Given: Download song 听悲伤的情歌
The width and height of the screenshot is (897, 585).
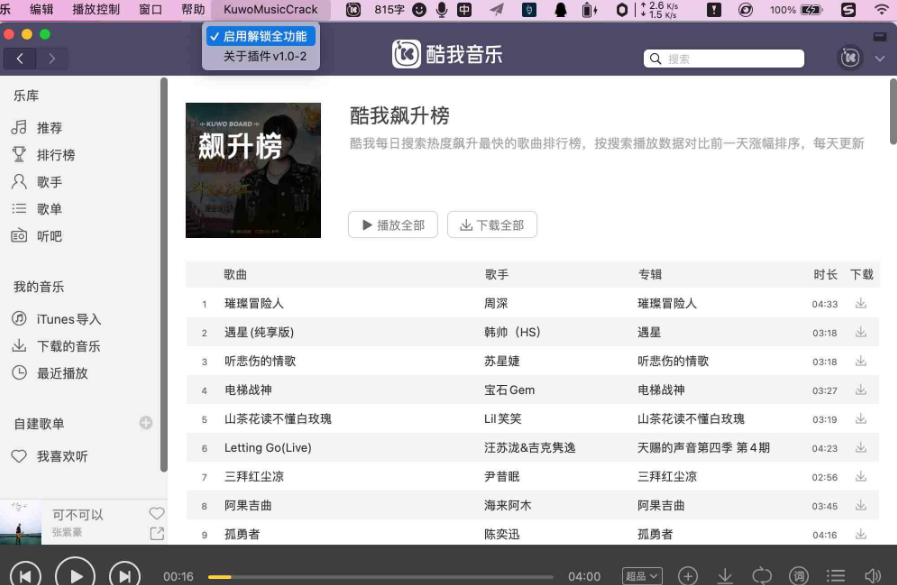Looking at the screenshot, I should point(860,361).
